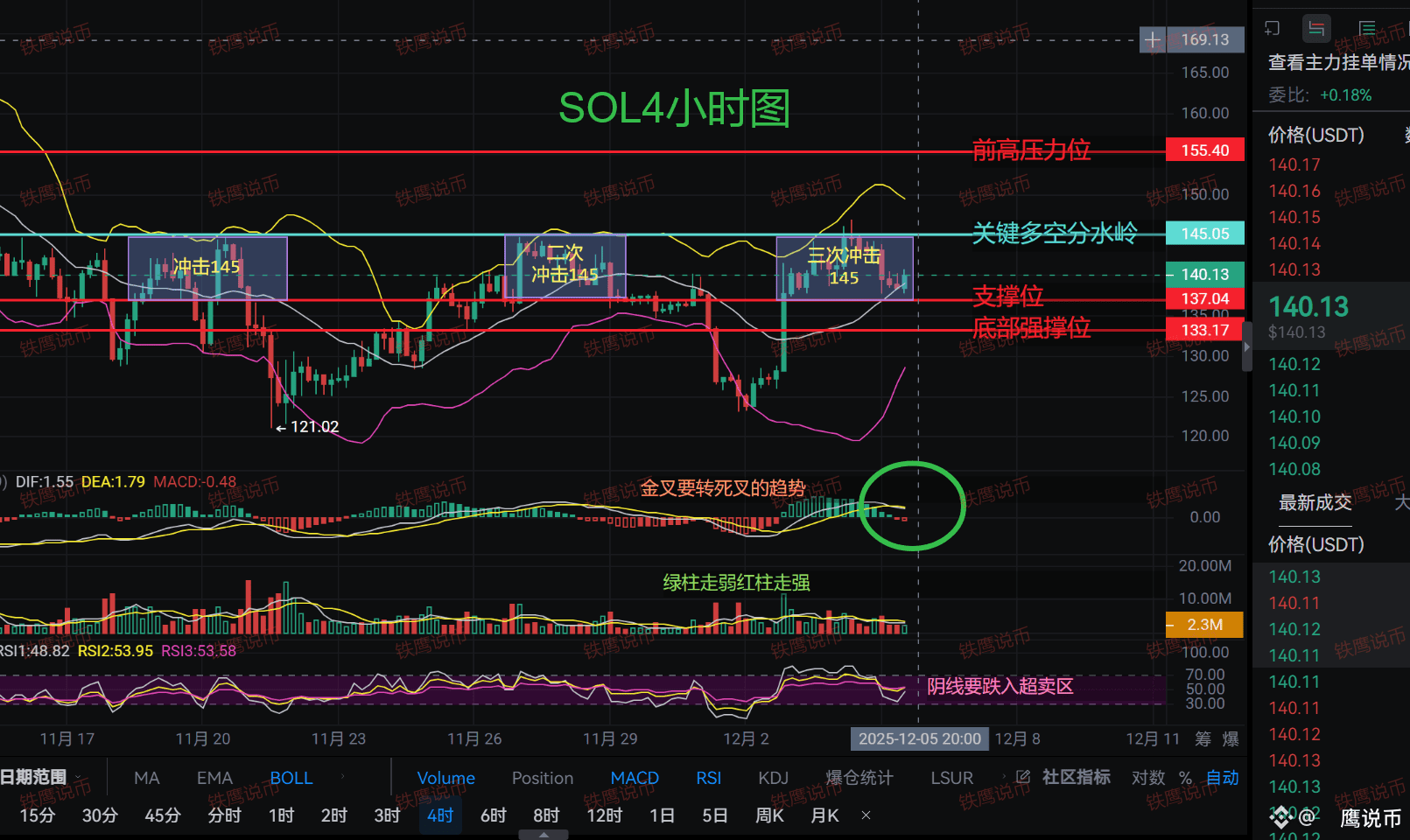Click the 筹 chip-distribution icon on the axis

pos(1203,738)
